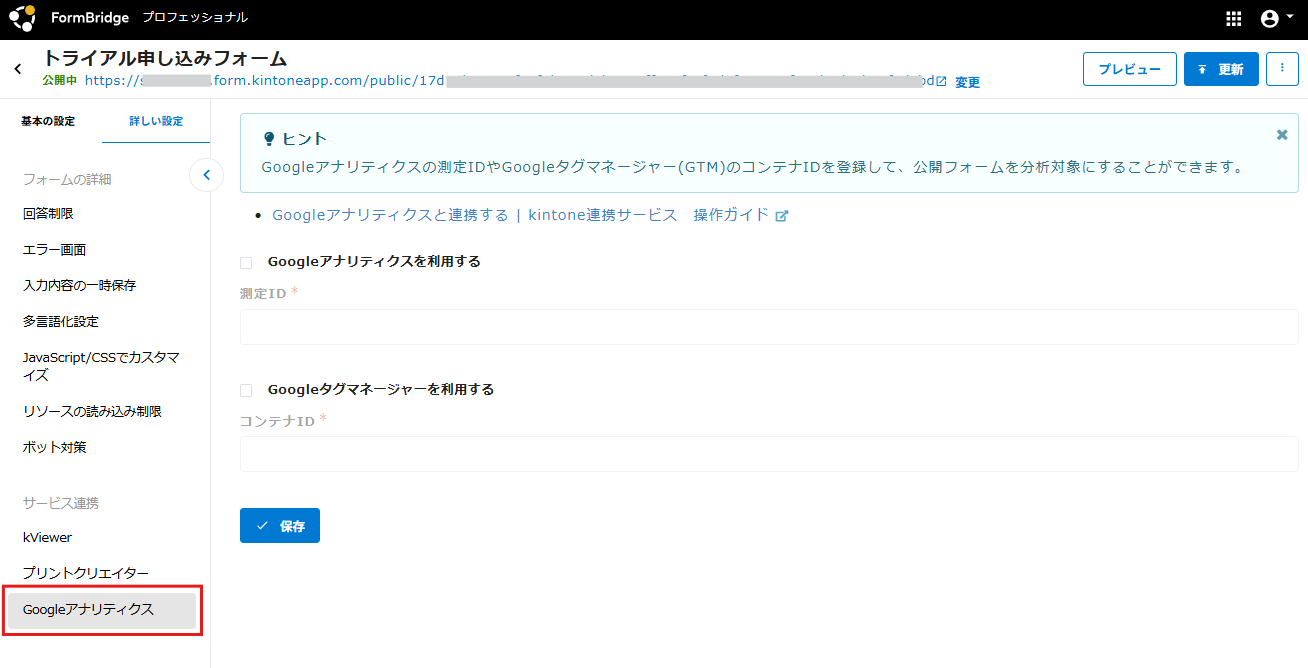Image resolution: width=1308 pixels, height=668 pixels.
Task: Open ボット対策 settings
Action: tap(55, 447)
